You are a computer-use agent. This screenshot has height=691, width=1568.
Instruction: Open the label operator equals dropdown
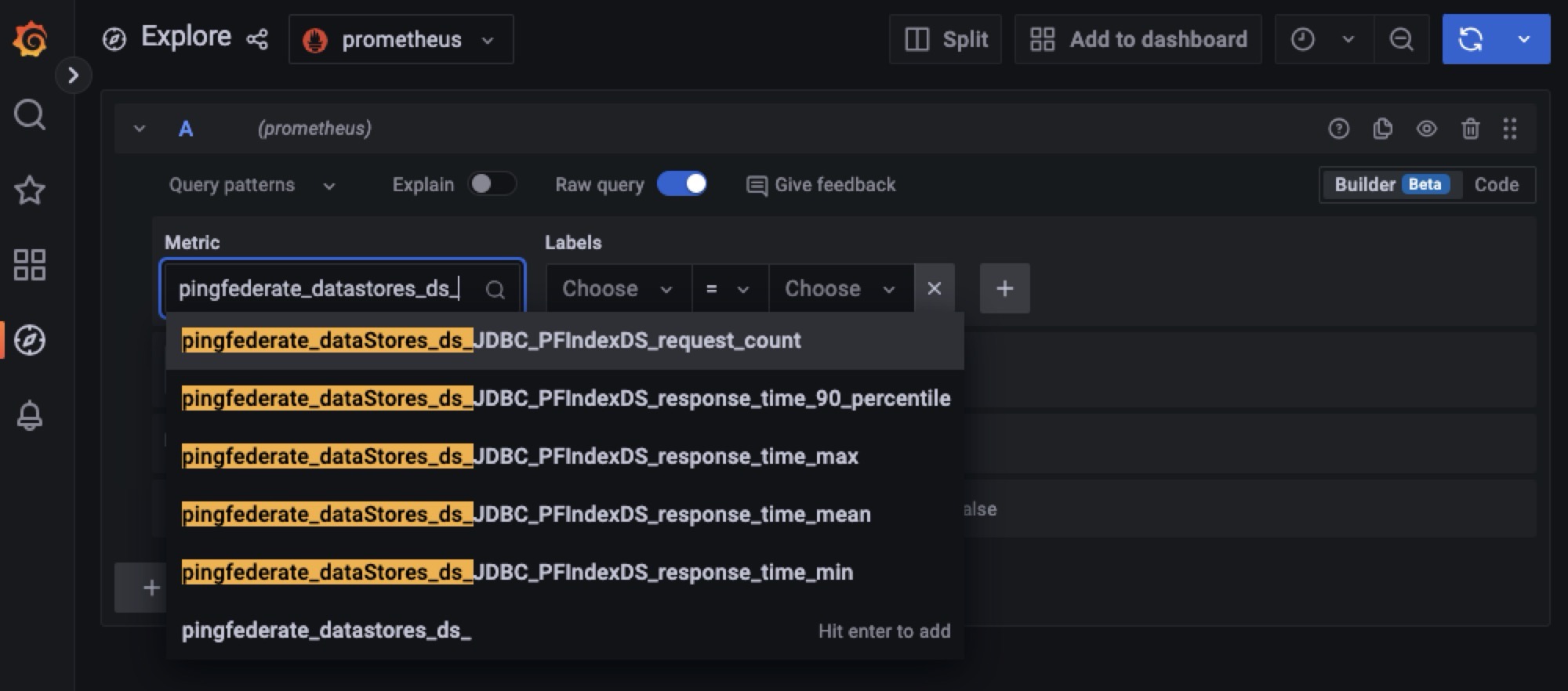[728, 289]
